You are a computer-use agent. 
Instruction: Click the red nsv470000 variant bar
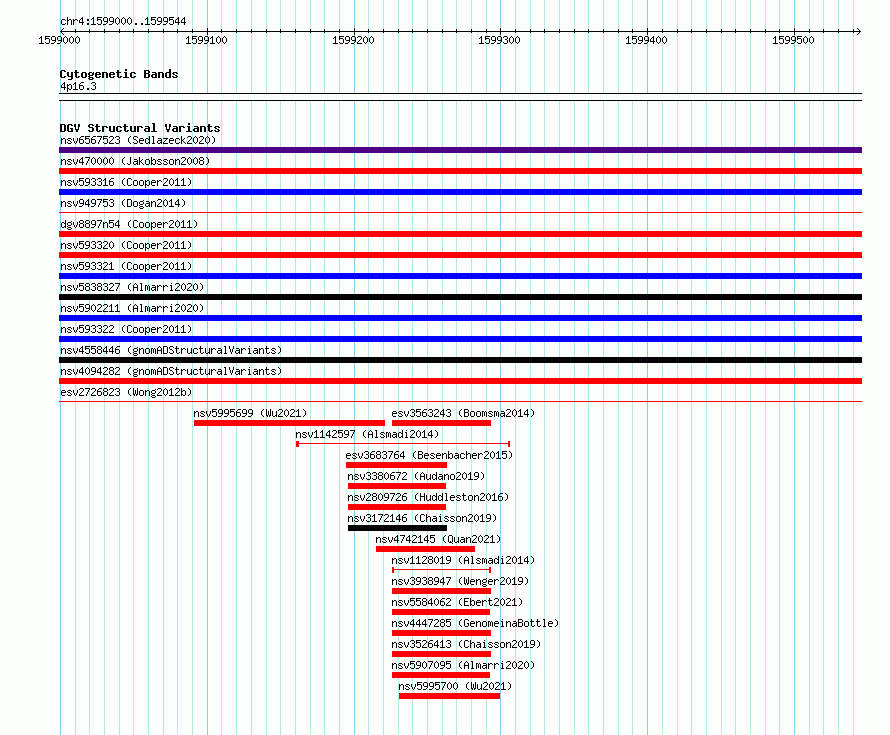tap(460, 171)
